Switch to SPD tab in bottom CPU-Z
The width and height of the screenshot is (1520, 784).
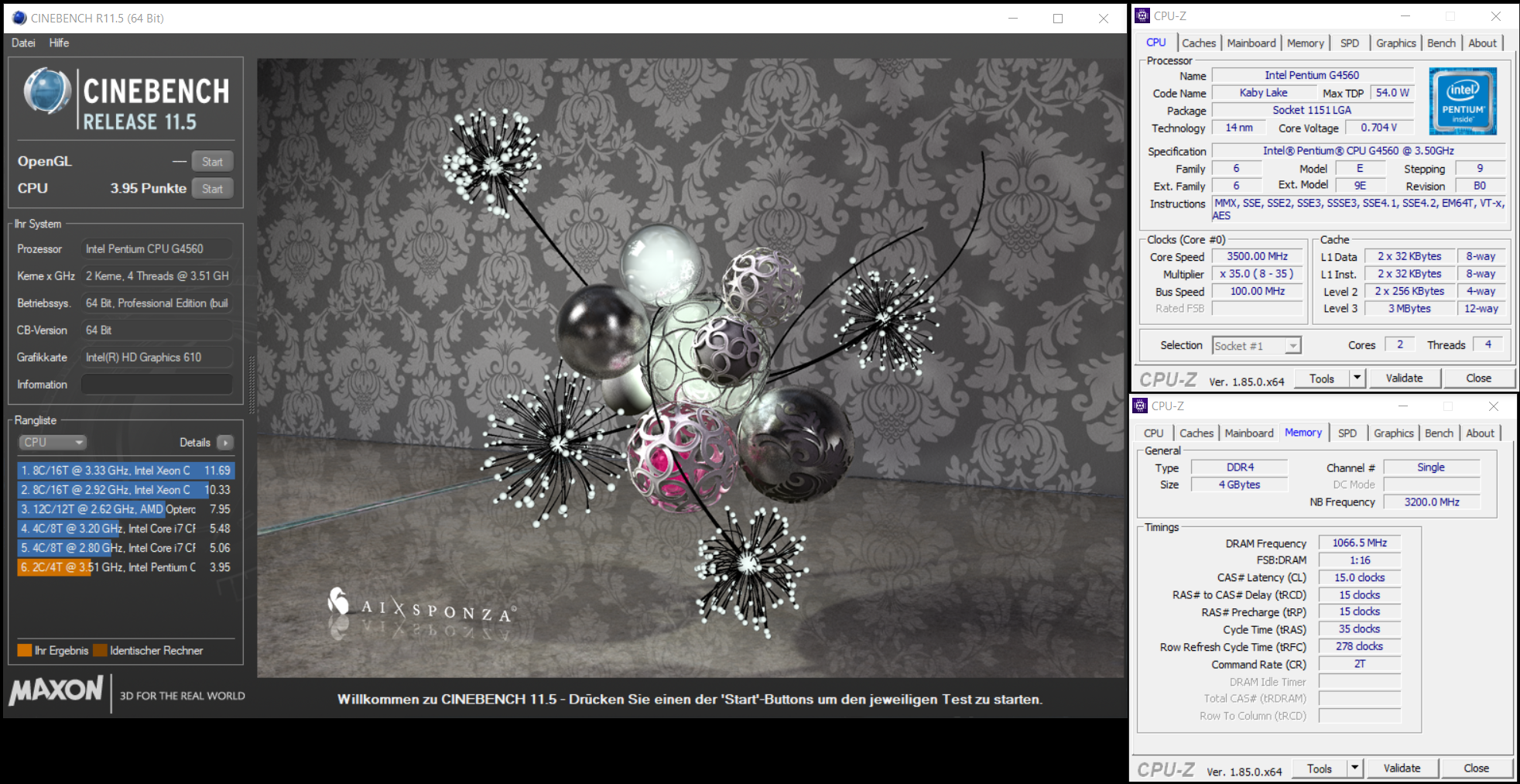(1347, 433)
